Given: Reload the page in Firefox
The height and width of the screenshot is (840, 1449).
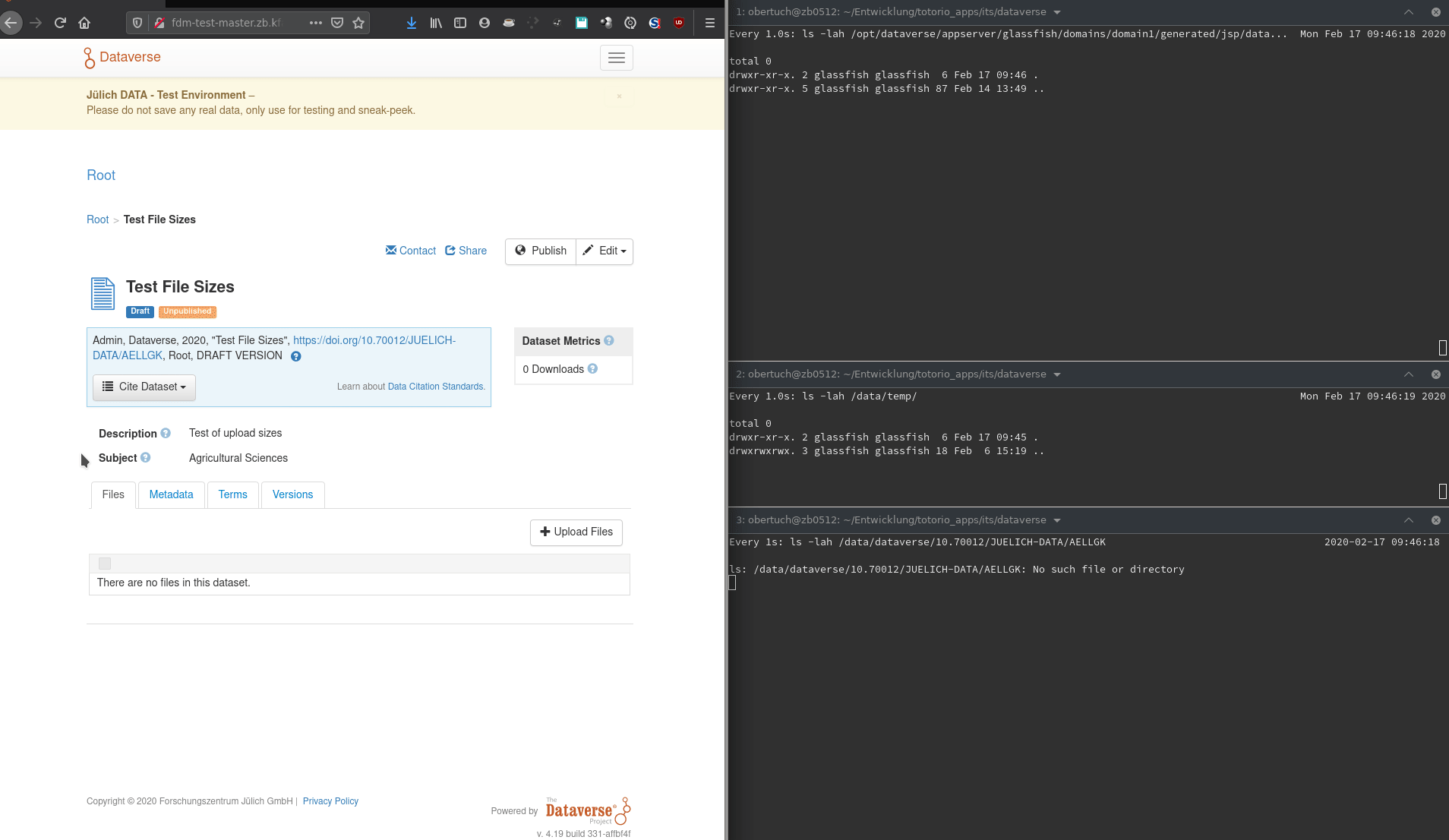Looking at the screenshot, I should [60, 23].
